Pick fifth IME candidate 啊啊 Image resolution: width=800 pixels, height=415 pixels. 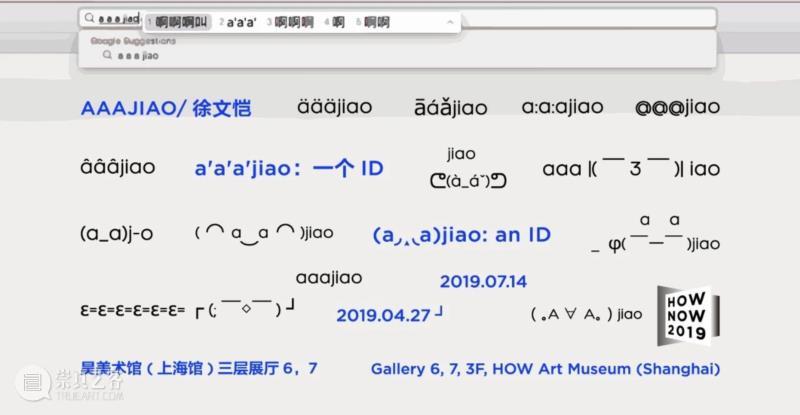pos(373,22)
